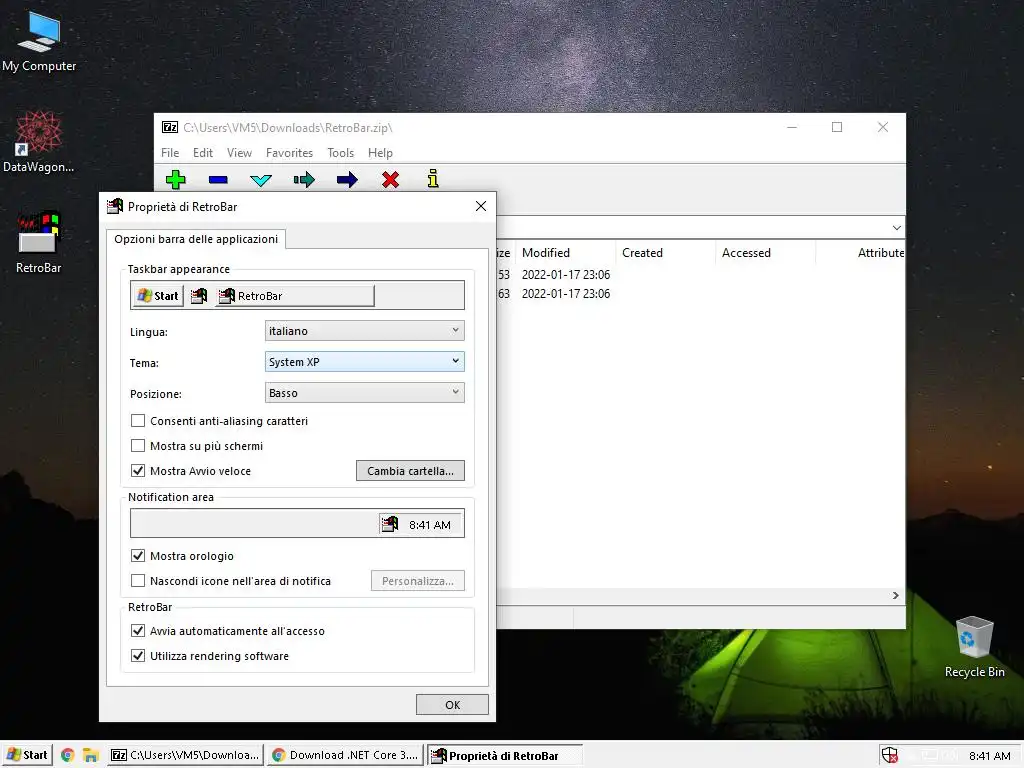The height and width of the screenshot is (768, 1024).
Task: Click RetroBar task button in taskbar preview
Action: [295, 296]
